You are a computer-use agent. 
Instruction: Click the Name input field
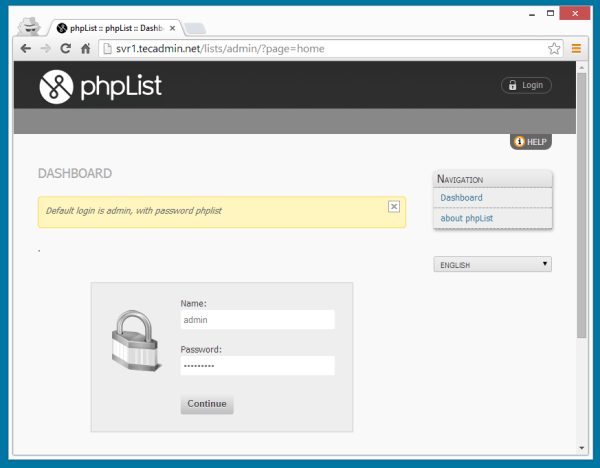click(x=257, y=320)
